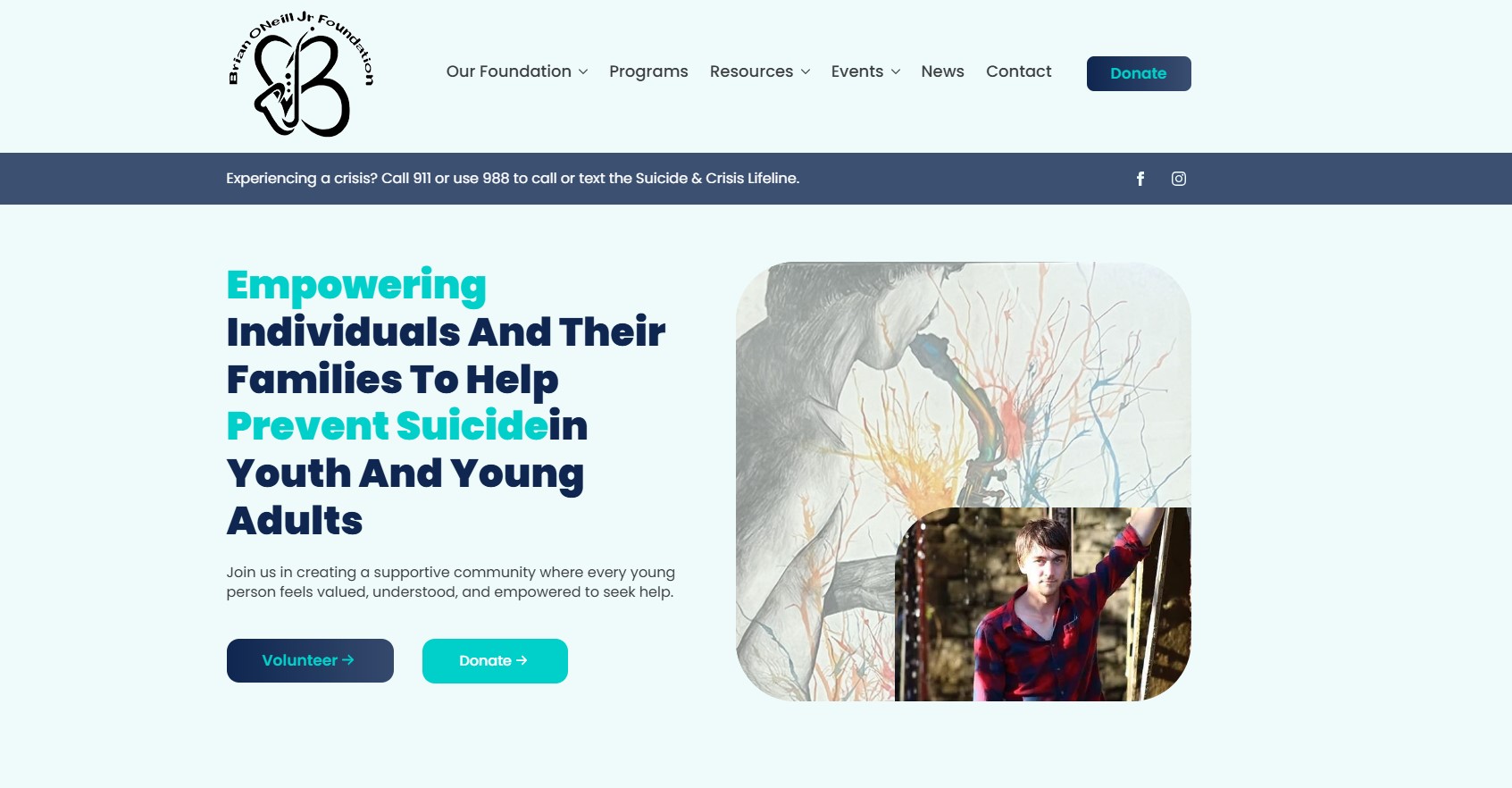Open the Programs menu item
1512x788 pixels.
648,71
